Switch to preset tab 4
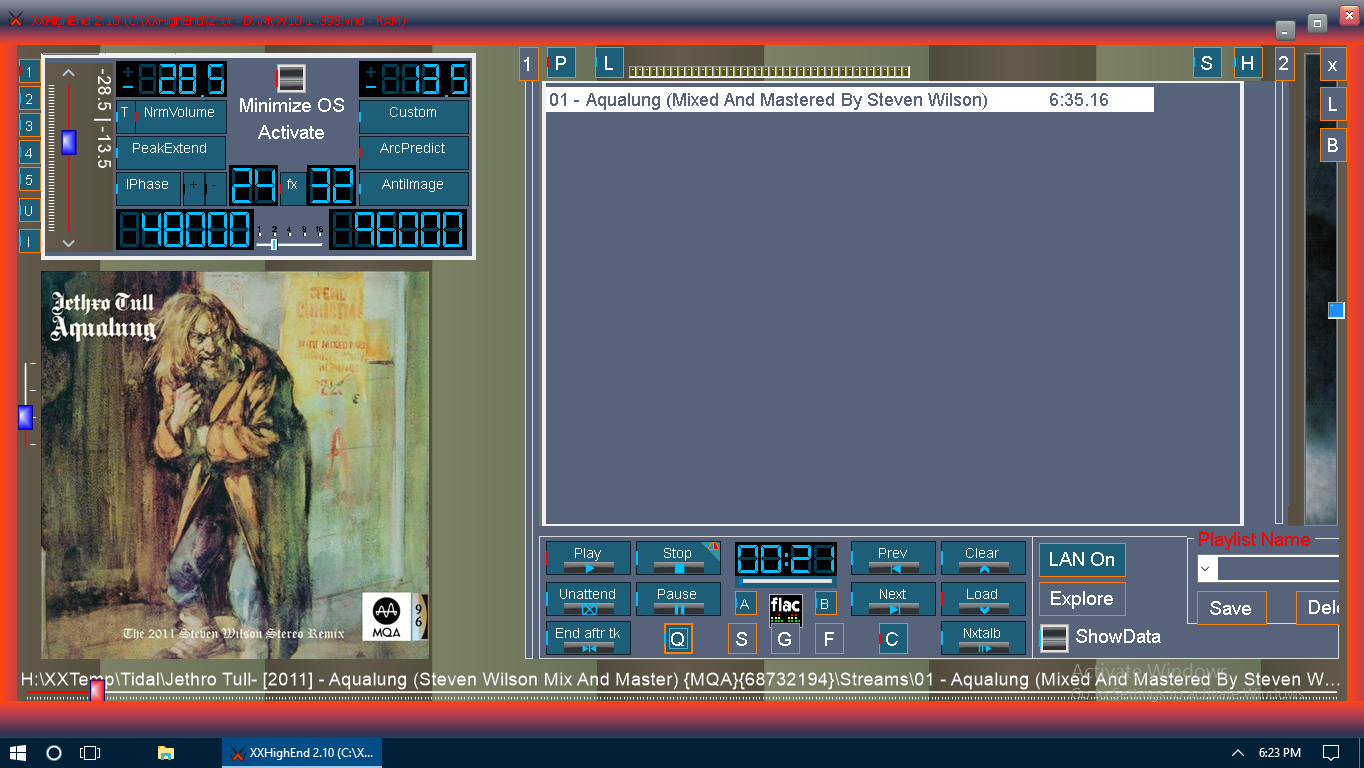 tap(30, 153)
